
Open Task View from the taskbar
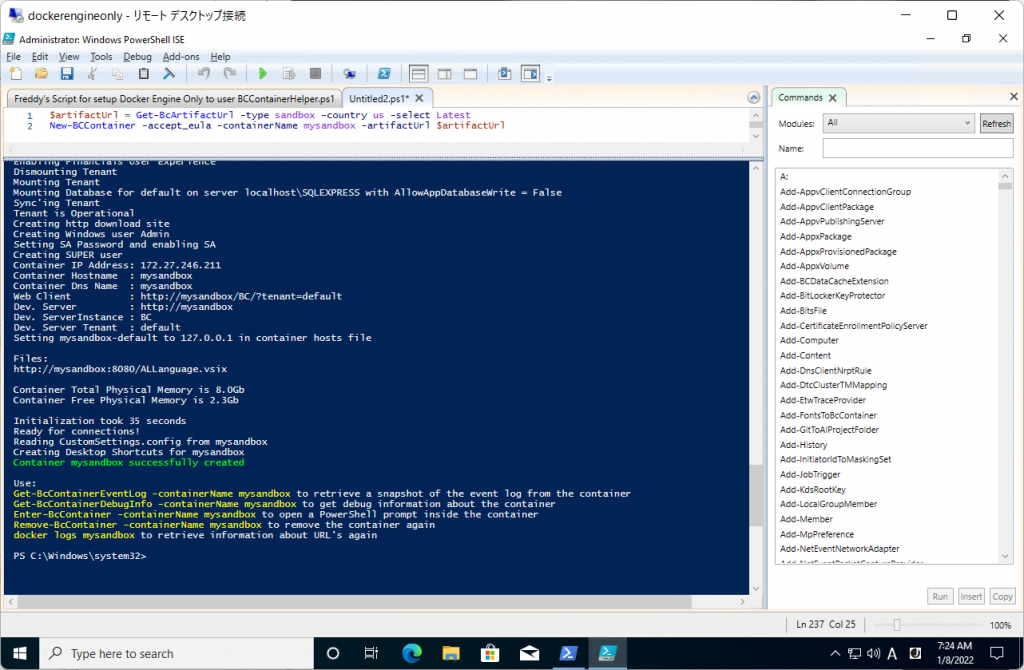click(x=371, y=653)
